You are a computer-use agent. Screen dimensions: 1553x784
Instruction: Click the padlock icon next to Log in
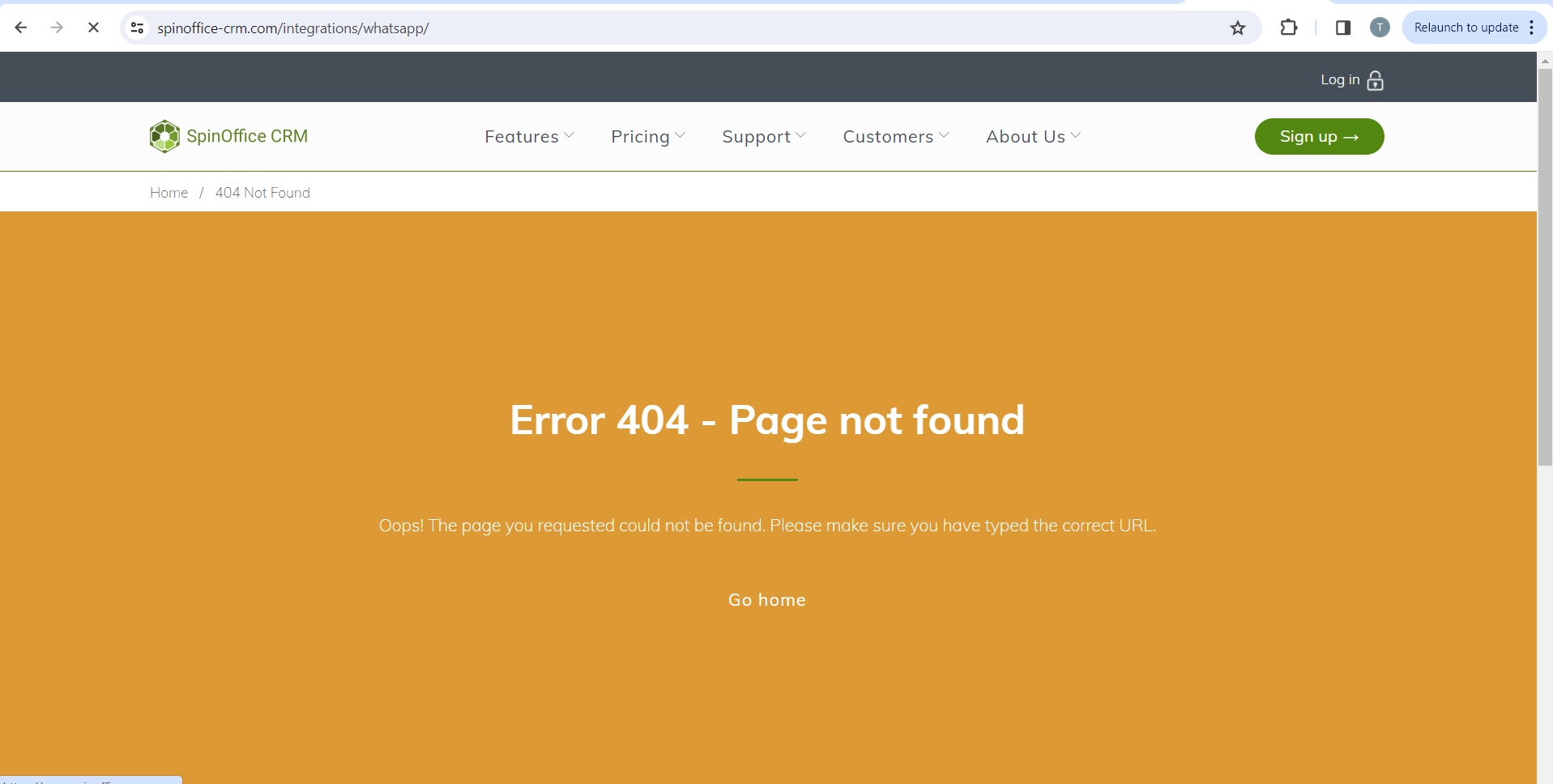tap(1375, 80)
